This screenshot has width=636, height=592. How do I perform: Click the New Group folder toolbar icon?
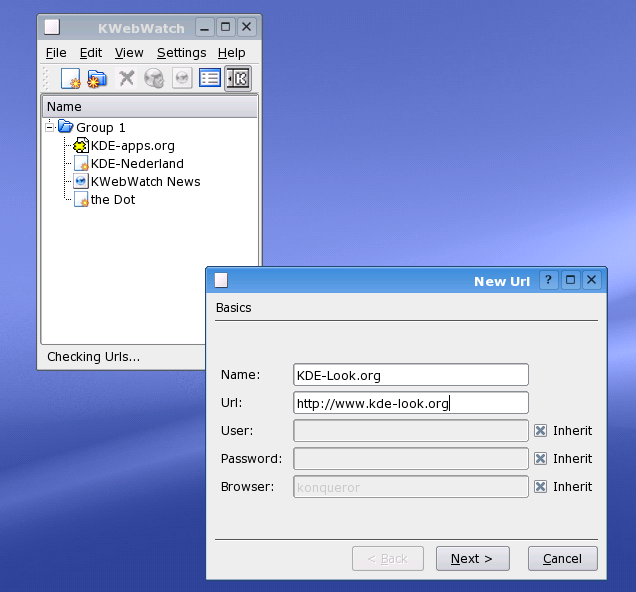[97, 78]
